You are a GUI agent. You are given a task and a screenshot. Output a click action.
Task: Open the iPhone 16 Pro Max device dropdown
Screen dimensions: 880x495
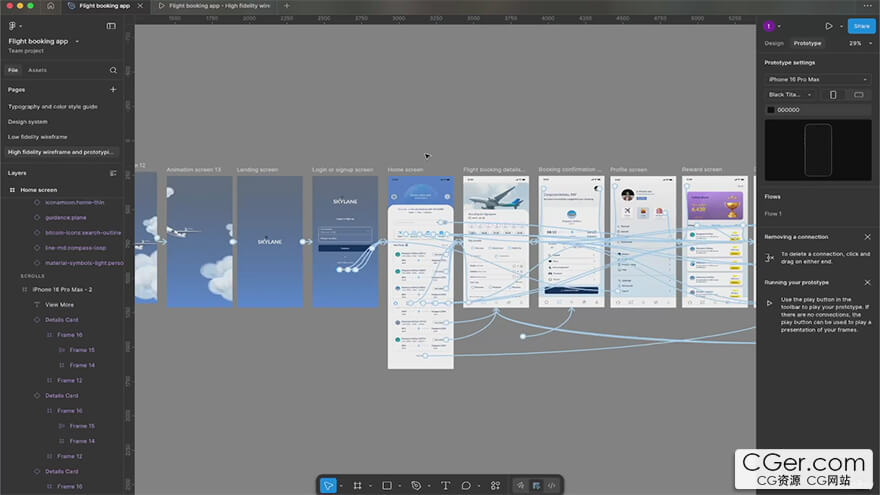coord(817,79)
